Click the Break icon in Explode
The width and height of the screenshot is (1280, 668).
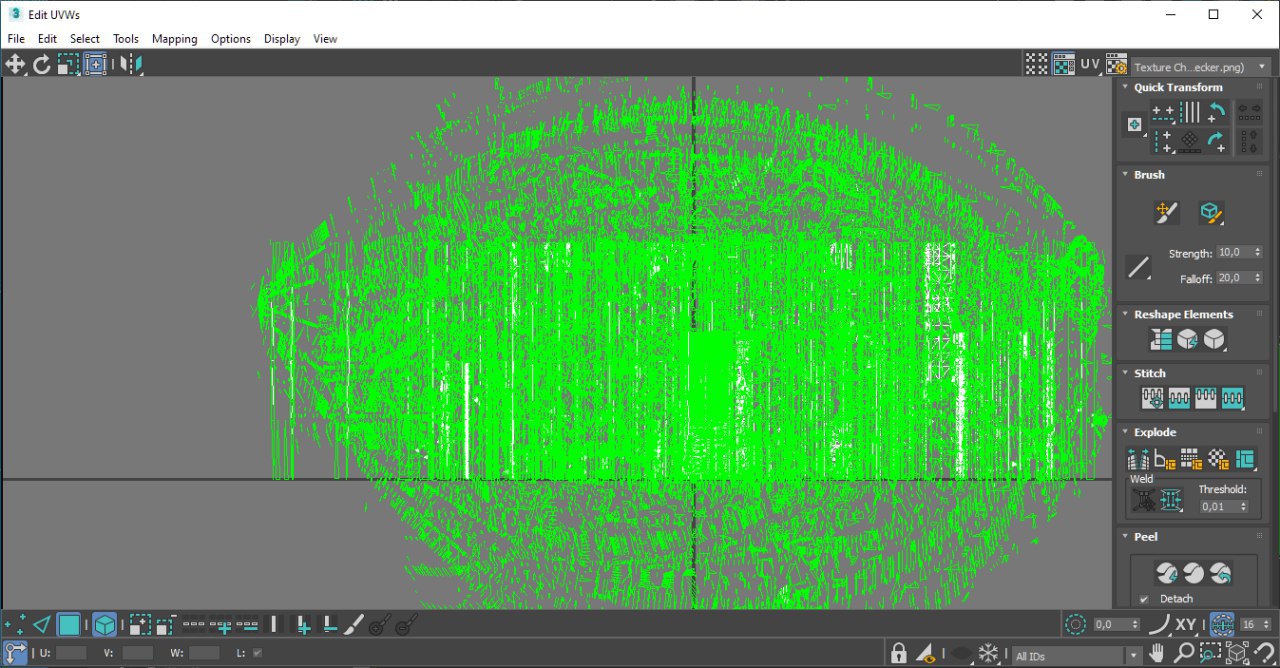tap(1139, 459)
